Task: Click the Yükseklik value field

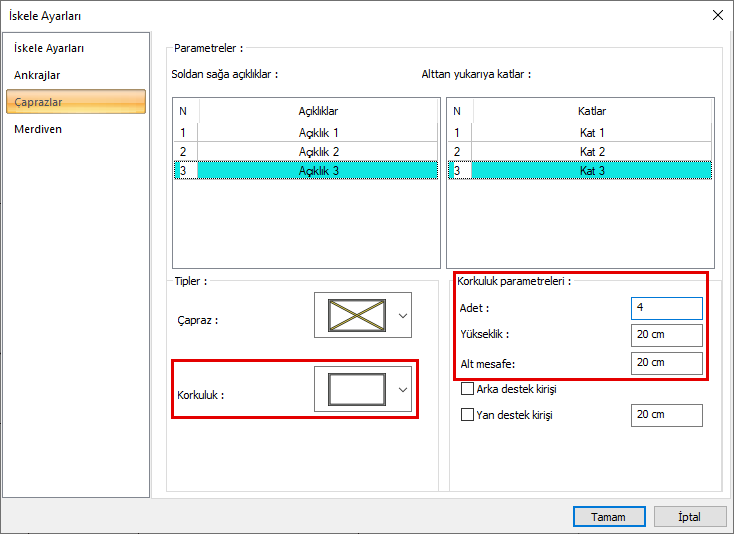Action: pos(666,335)
